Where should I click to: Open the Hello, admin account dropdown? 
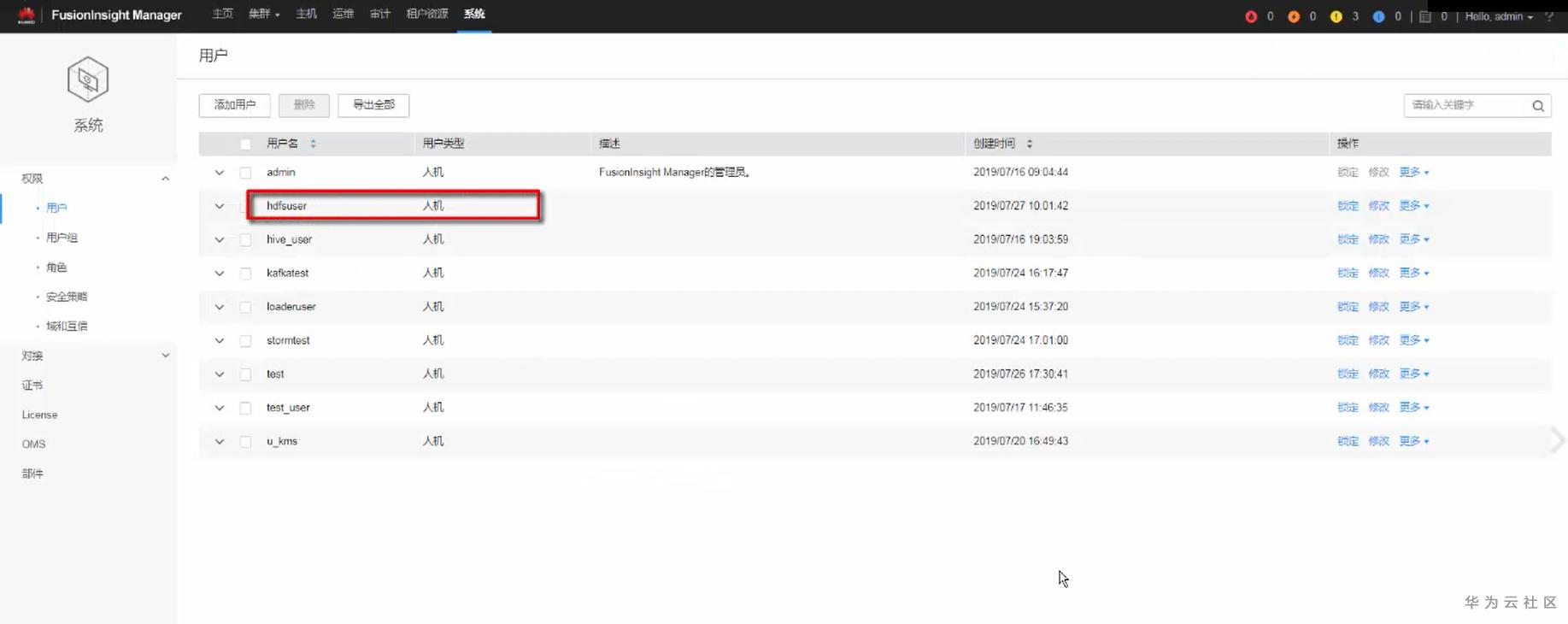(x=1499, y=16)
